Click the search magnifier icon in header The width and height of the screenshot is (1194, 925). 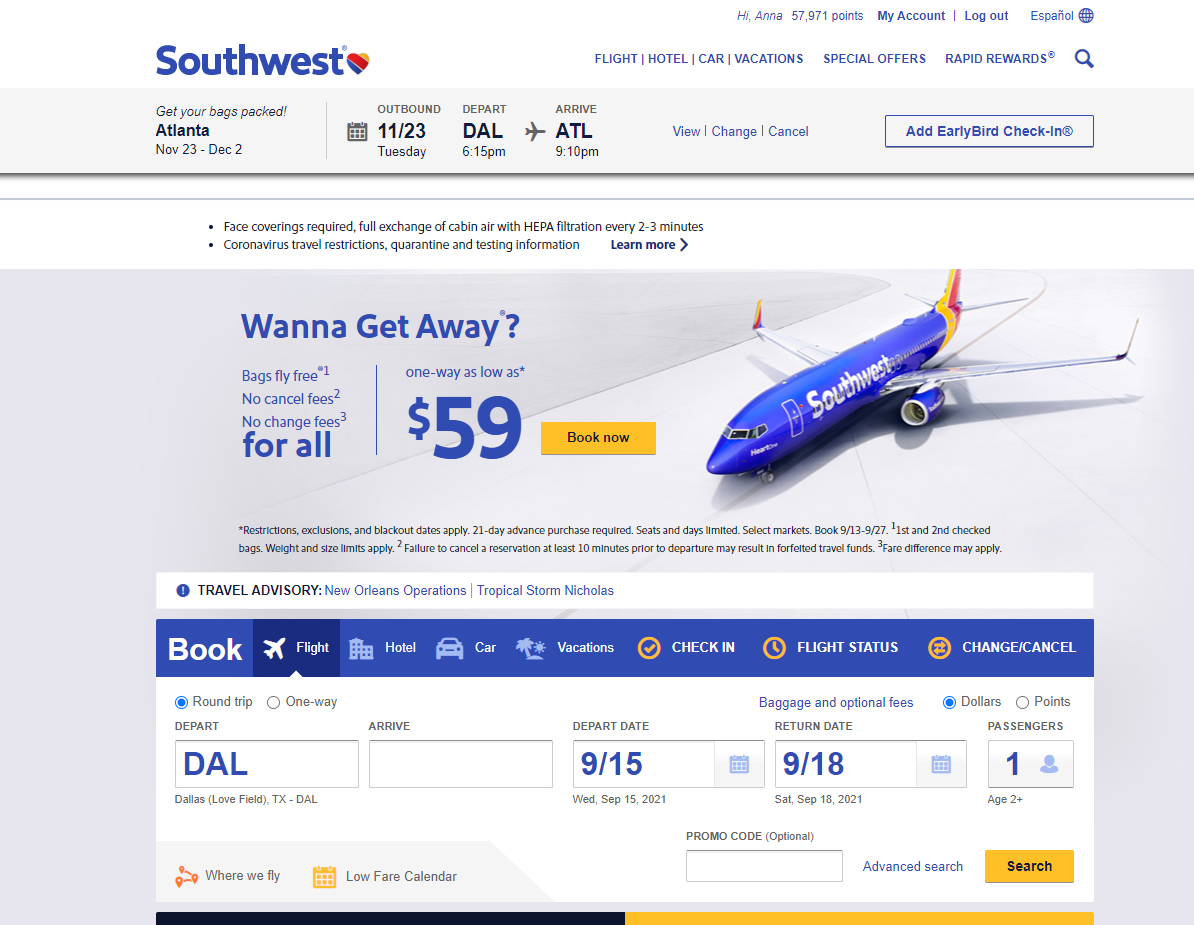(x=1084, y=59)
